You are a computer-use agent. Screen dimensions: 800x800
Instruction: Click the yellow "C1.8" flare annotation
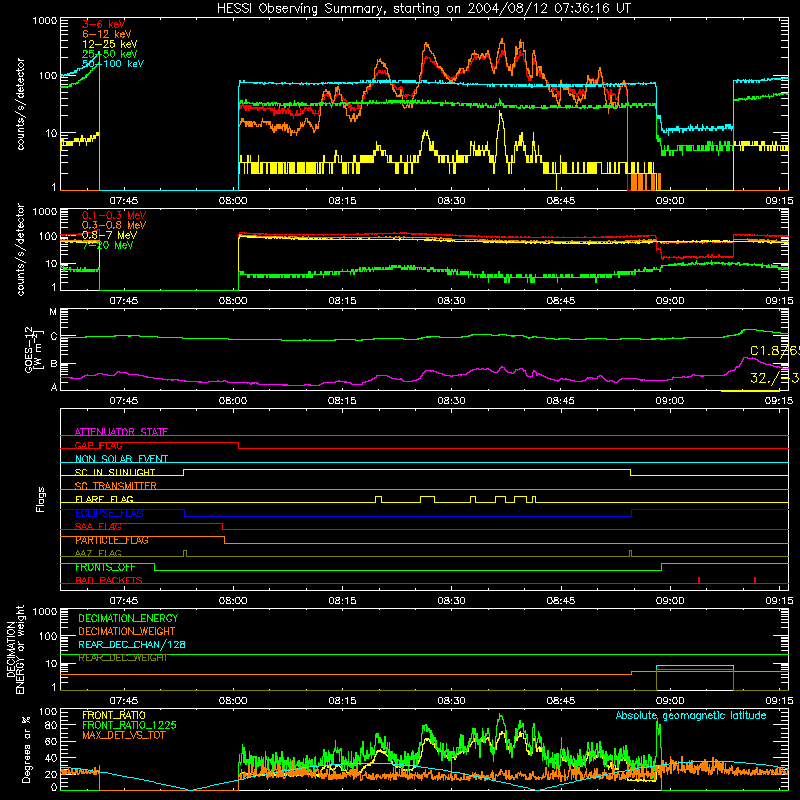point(764,351)
